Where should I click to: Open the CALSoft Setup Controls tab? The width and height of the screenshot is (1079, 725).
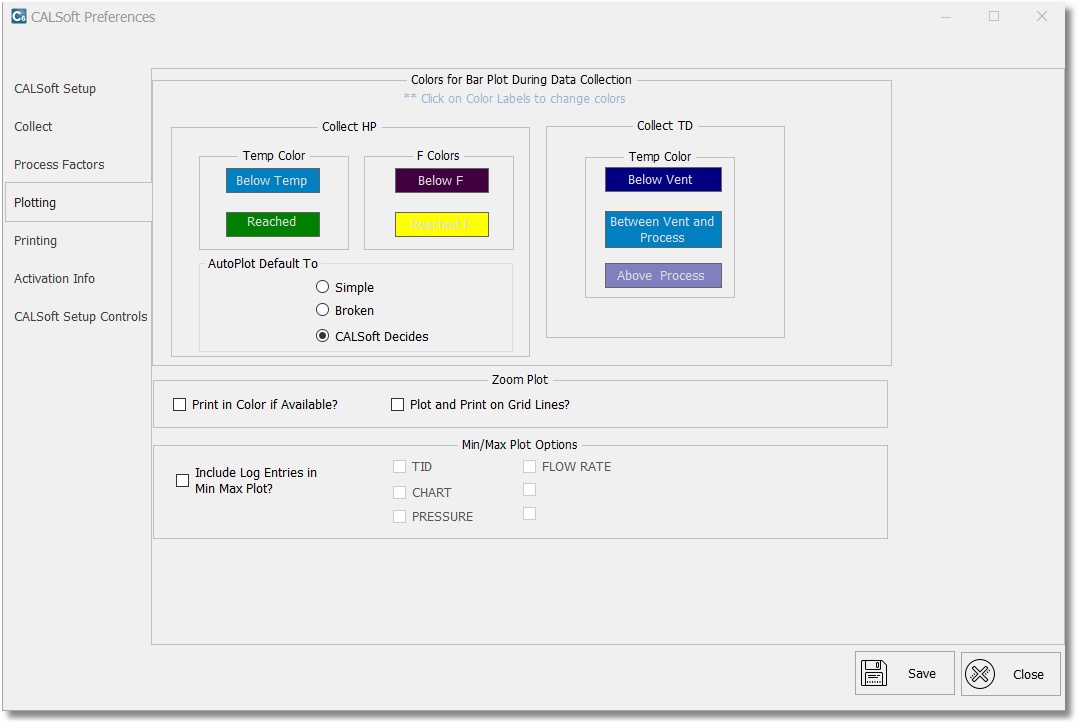[81, 316]
